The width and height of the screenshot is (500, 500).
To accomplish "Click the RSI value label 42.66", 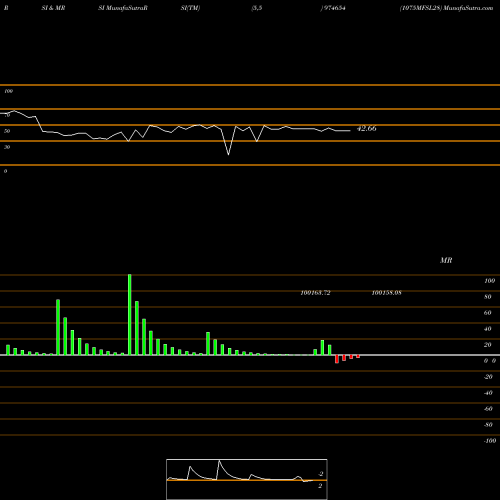I will (366, 128).
